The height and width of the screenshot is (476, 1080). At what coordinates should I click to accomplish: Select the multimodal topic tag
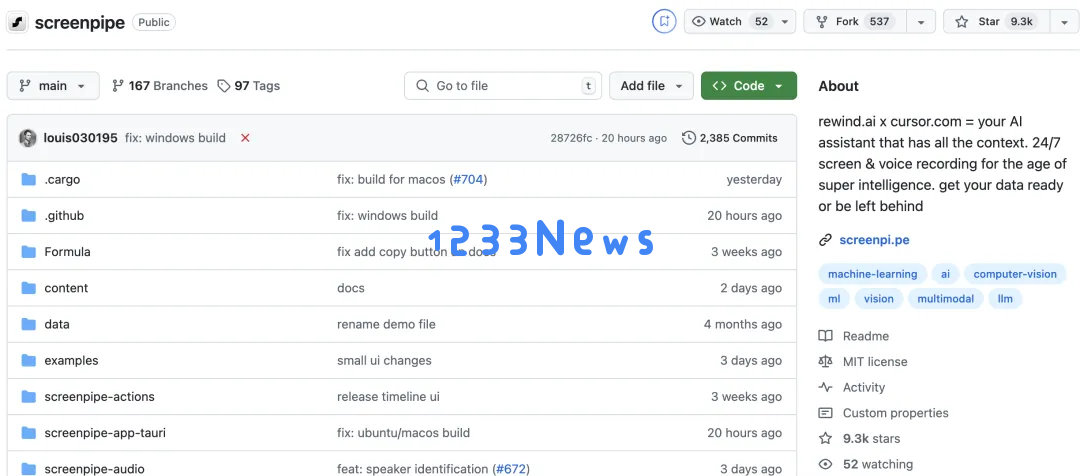(945, 299)
